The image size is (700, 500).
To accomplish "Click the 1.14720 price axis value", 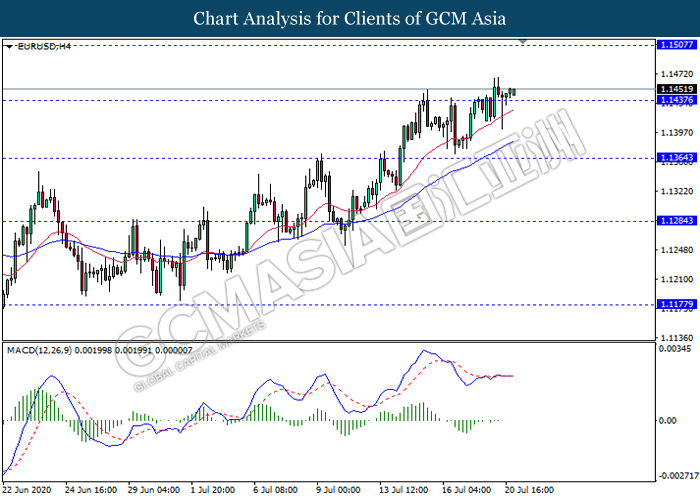I will (x=677, y=74).
